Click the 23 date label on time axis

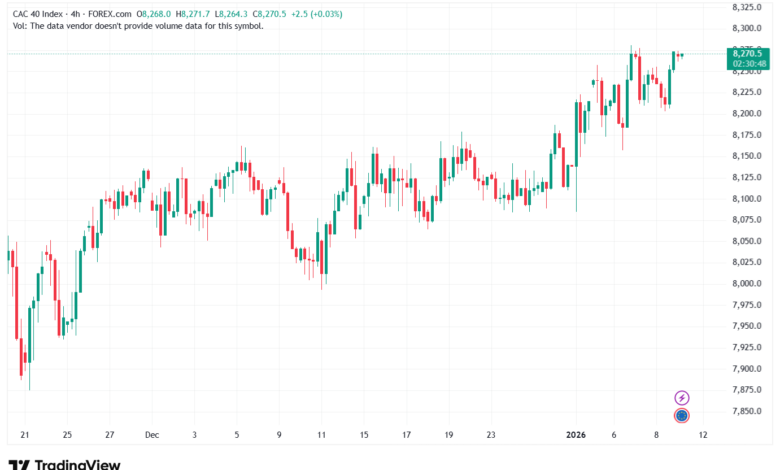click(491, 435)
